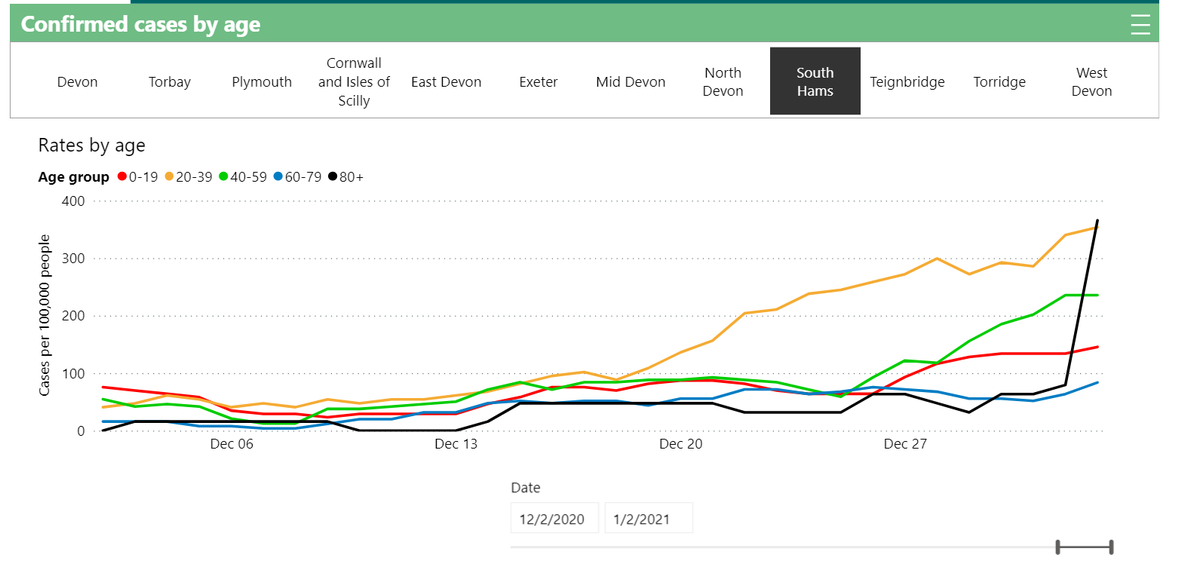
Task: Toggle the 40-59 age group legend
Action: coord(243,177)
